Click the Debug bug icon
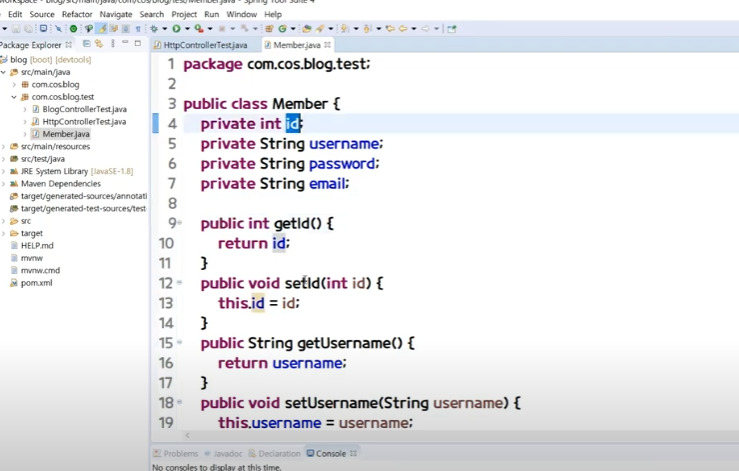Screen dimensions: 739x471 tap(154, 29)
